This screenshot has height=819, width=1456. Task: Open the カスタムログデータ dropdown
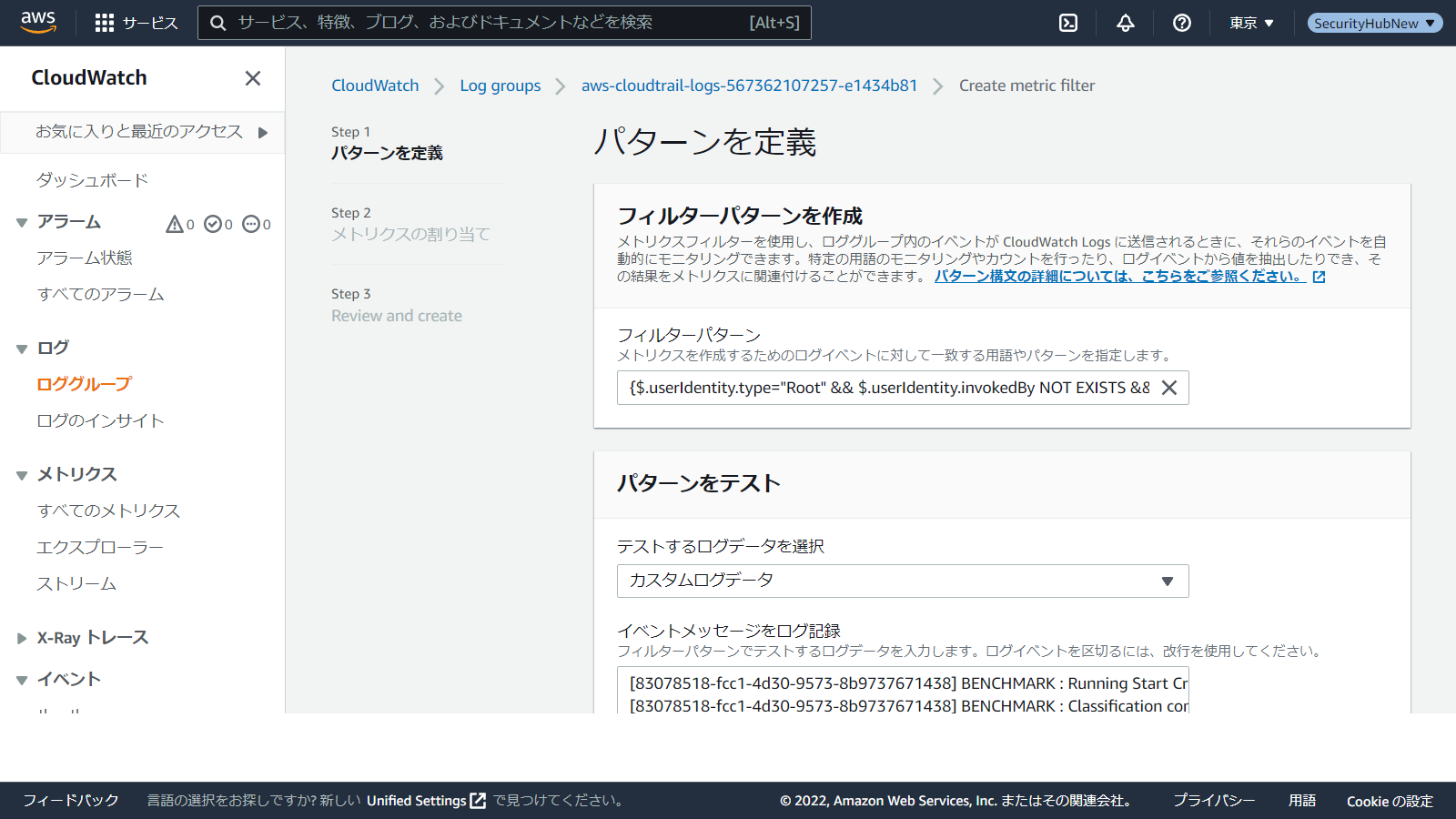pos(902,581)
